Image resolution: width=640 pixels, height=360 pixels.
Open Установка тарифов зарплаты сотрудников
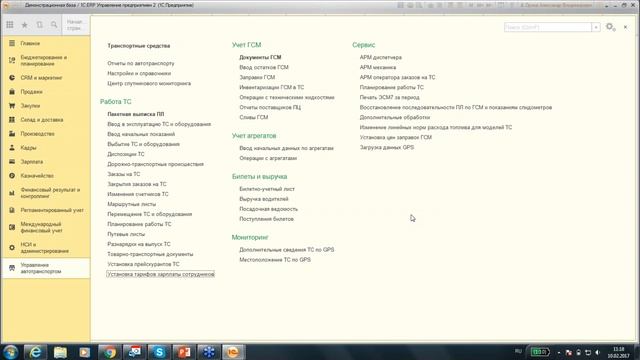(160, 274)
